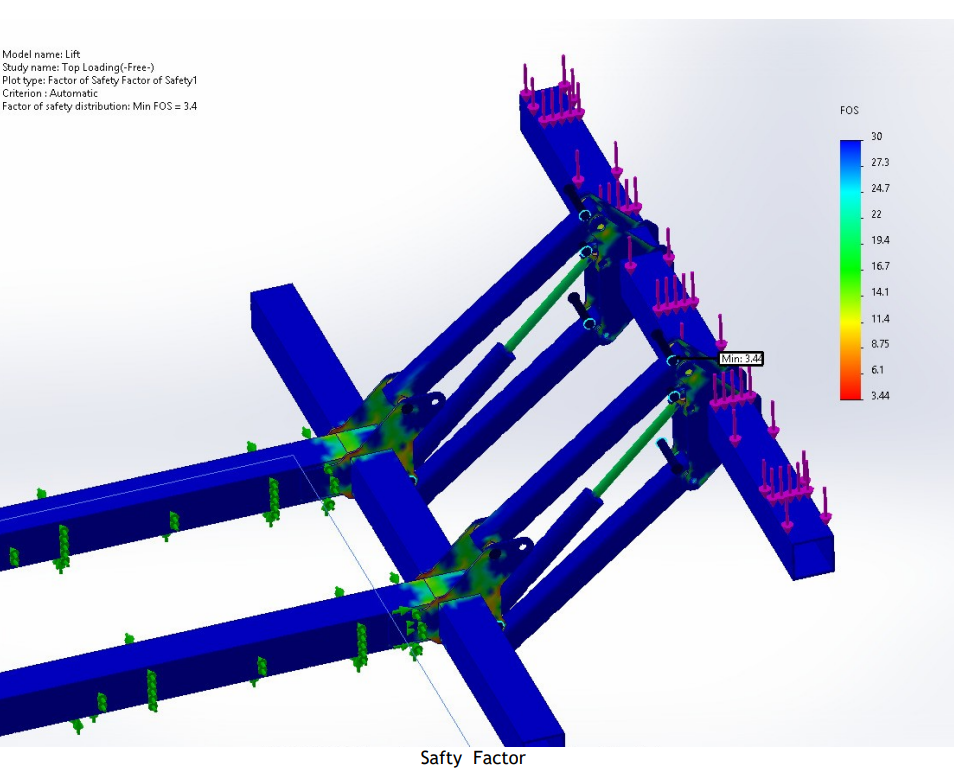Click the legend value 8.75

coord(880,344)
